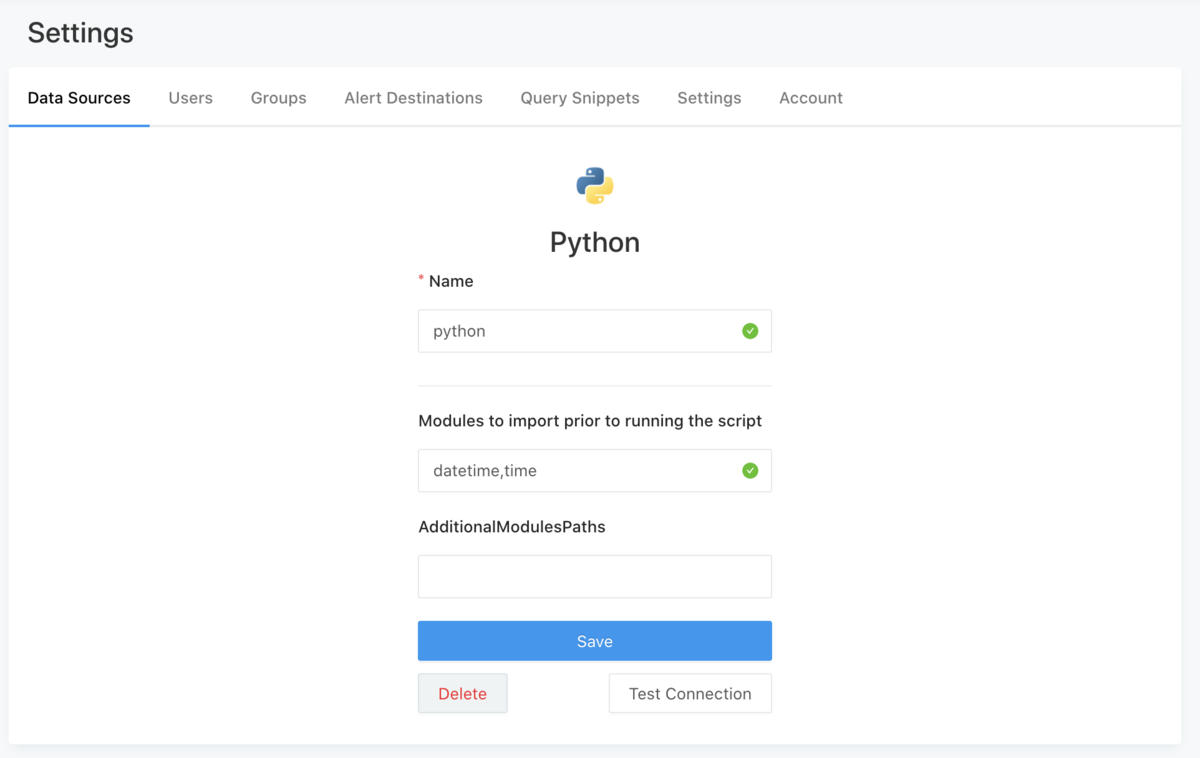Screen dimensions: 1200x758
Task: Click the Modules to import label
Action: (x=590, y=421)
